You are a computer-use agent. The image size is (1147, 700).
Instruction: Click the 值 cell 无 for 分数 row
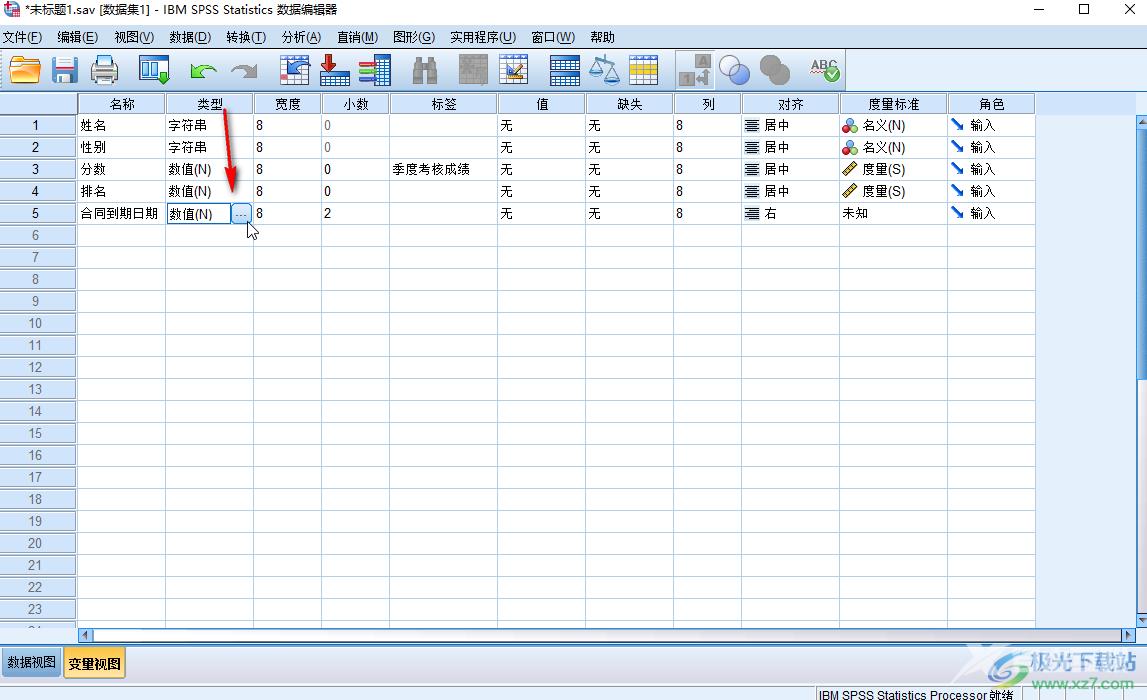click(x=541, y=169)
